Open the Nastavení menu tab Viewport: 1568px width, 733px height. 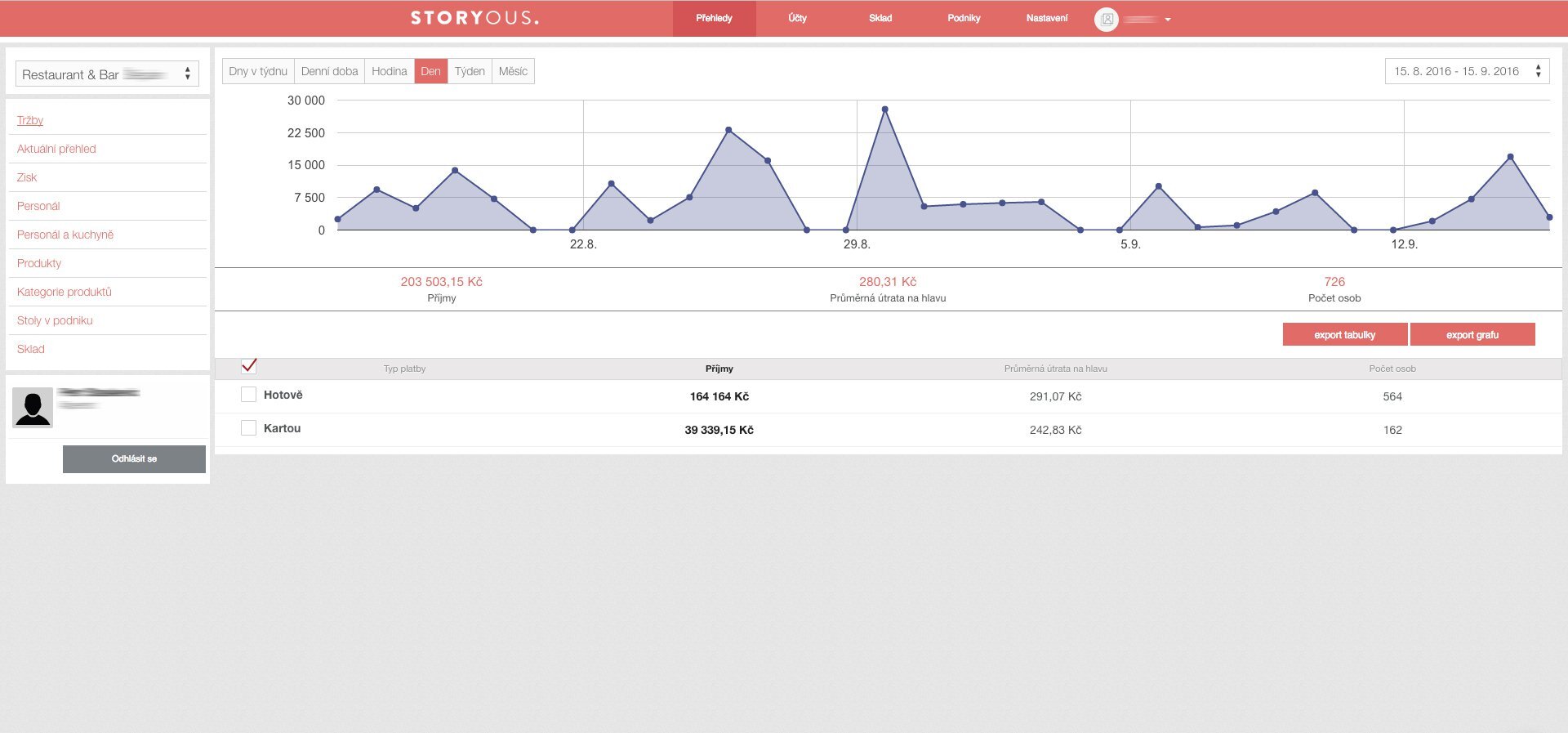1047,18
